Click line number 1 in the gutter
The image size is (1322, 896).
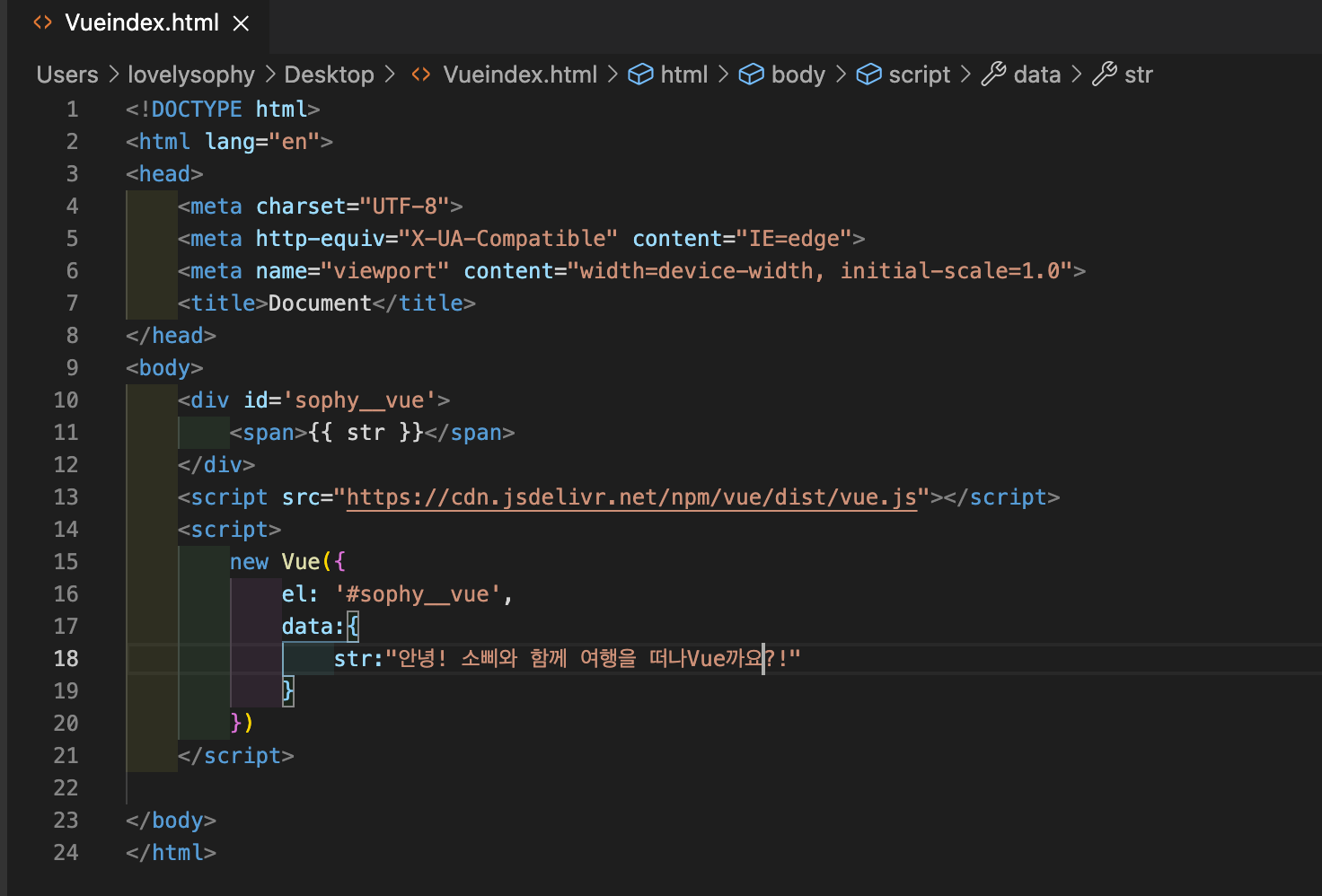tap(73, 110)
